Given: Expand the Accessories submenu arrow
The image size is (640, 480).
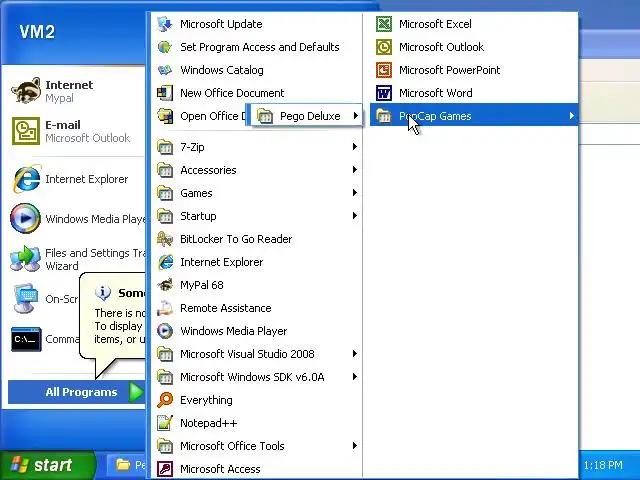Looking at the screenshot, I should click(355, 169).
